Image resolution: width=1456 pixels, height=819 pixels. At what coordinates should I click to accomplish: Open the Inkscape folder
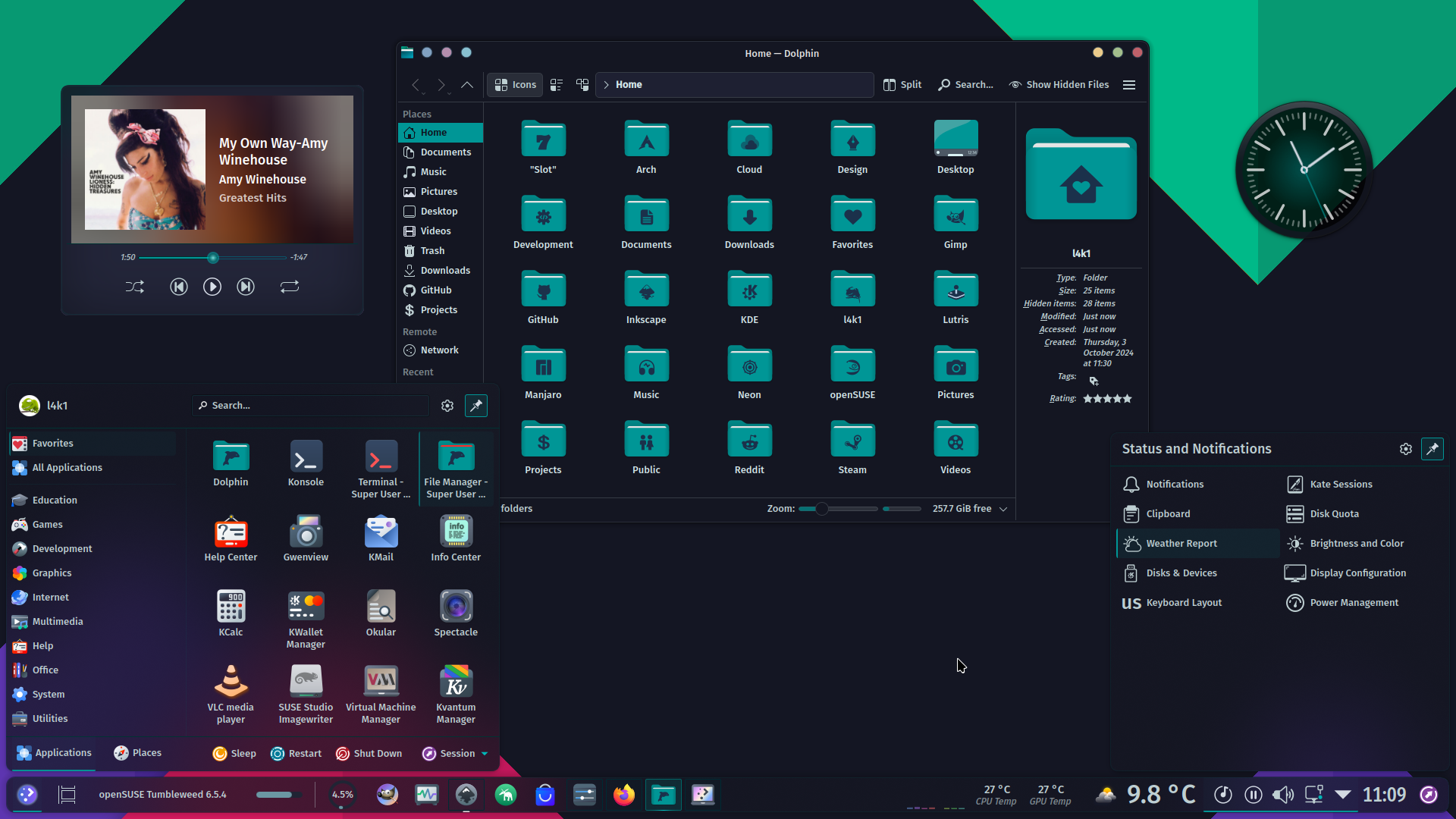tap(646, 298)
